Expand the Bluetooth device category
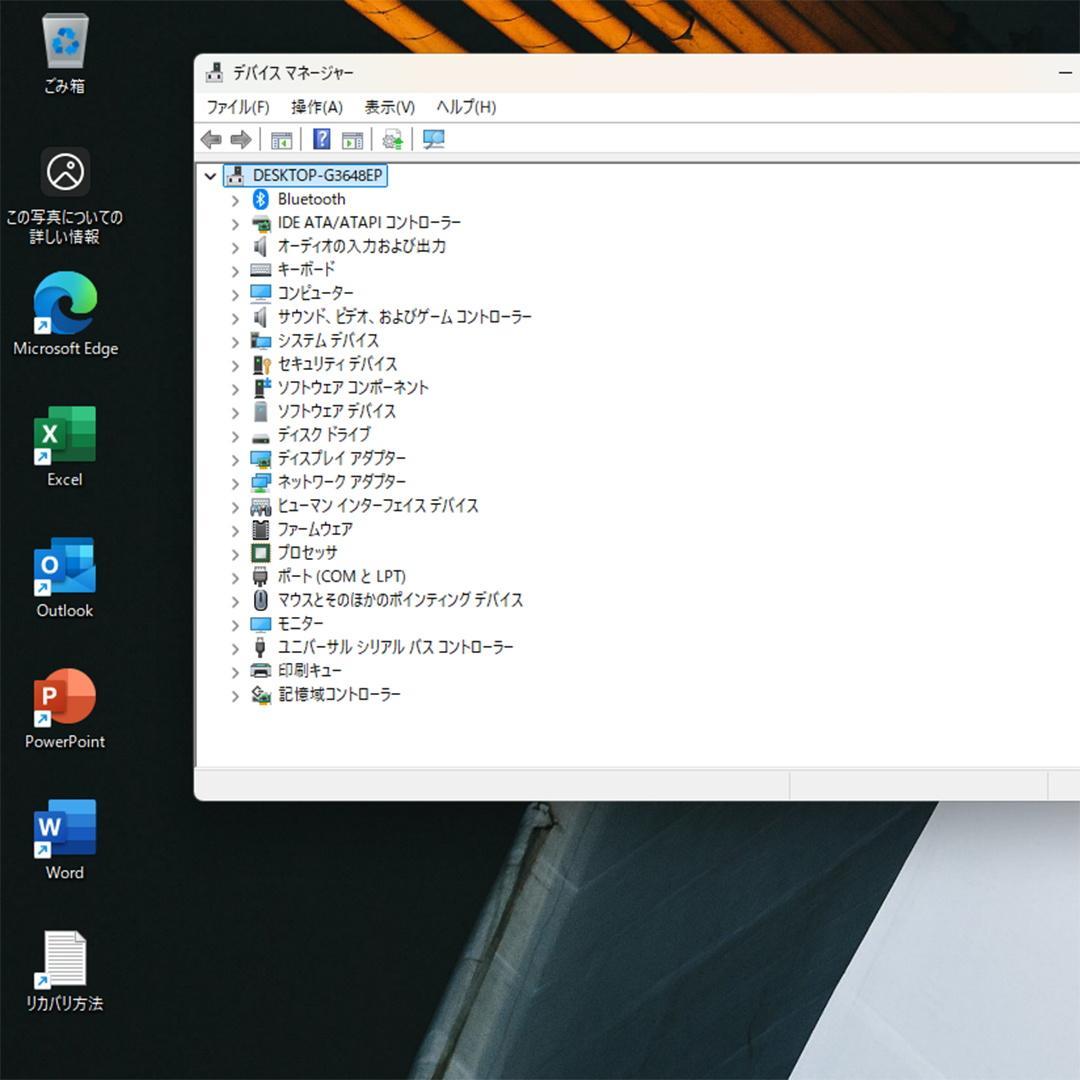The image size is (1080, 1080). pyautogui.click(x=235, y=199)
